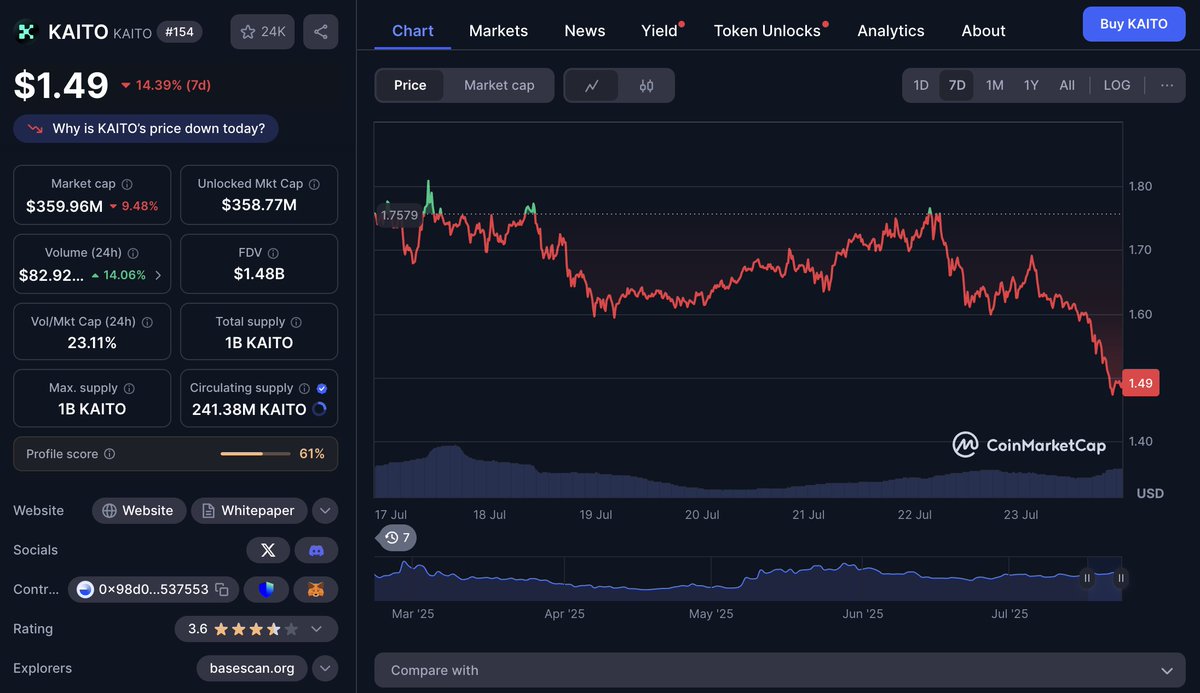Open the Yield tab
Viewport: 1200px width, 693px height.
tap(660, 31)
